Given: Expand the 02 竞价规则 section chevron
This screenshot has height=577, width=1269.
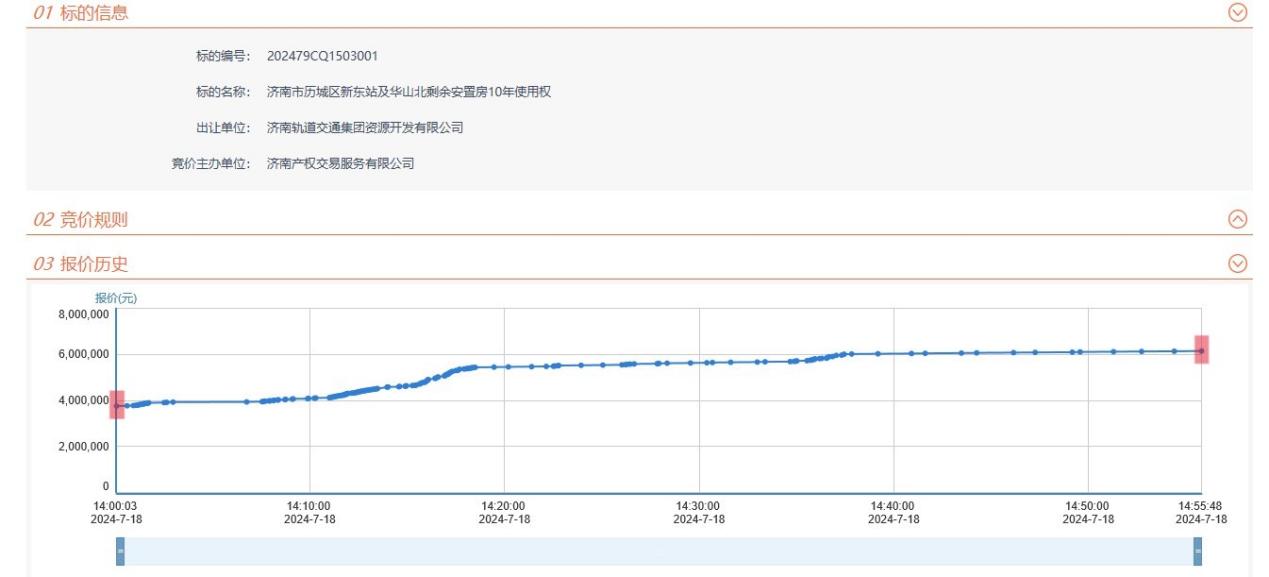Looking at the screenshot, I should click(1238, 219).
